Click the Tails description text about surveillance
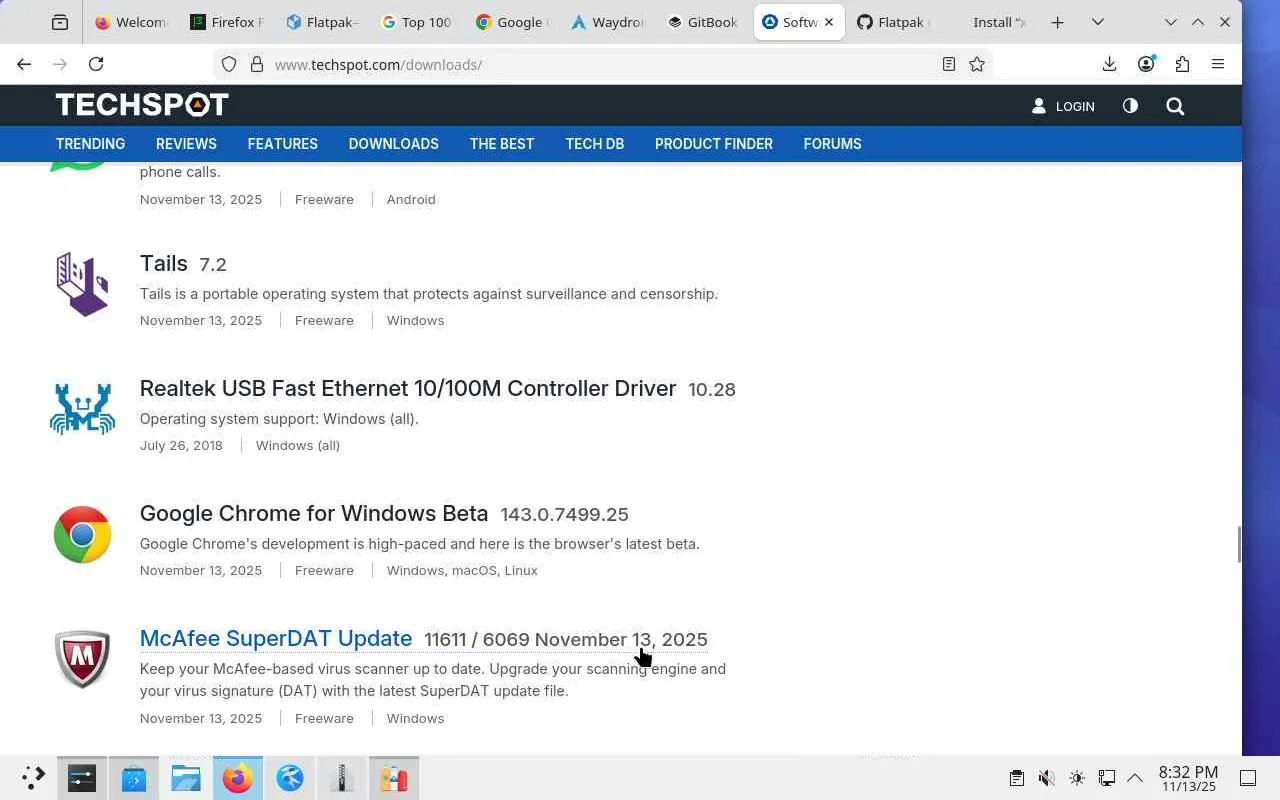Screen dimensions: 1280x800 429,294
